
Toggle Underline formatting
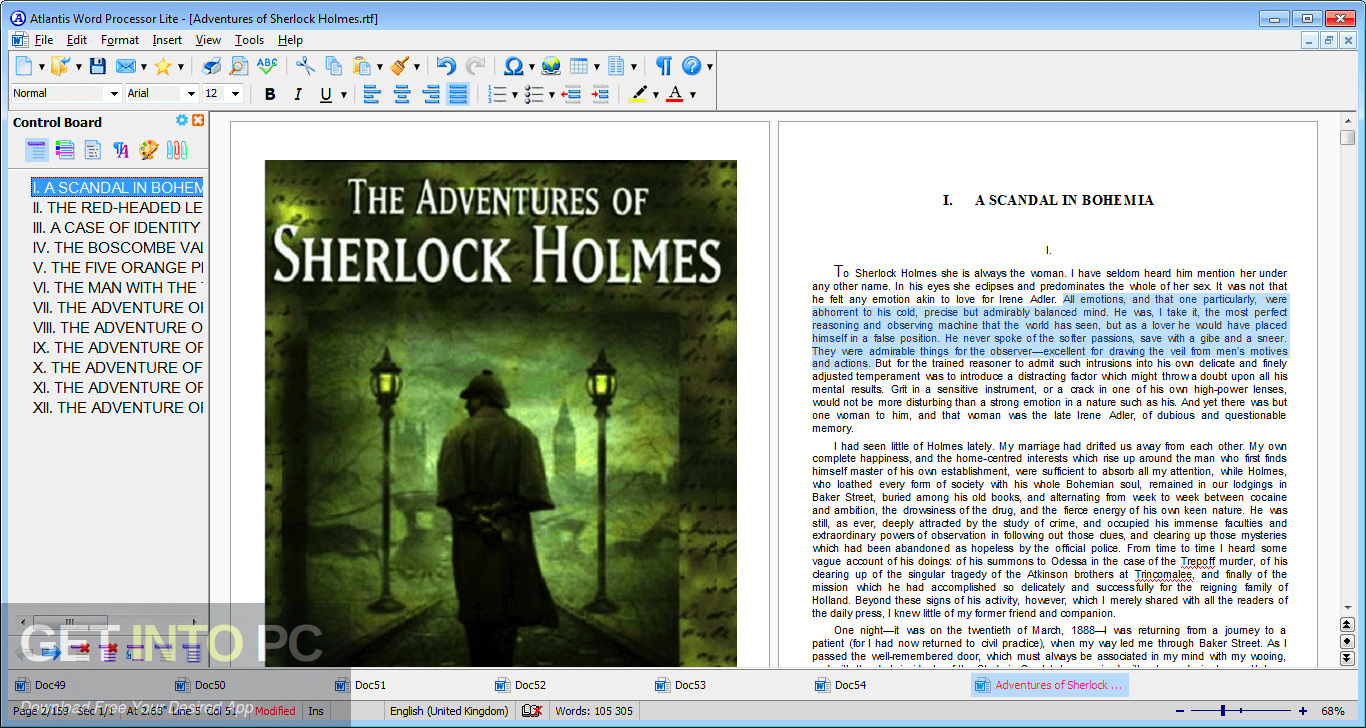(325, 94)
